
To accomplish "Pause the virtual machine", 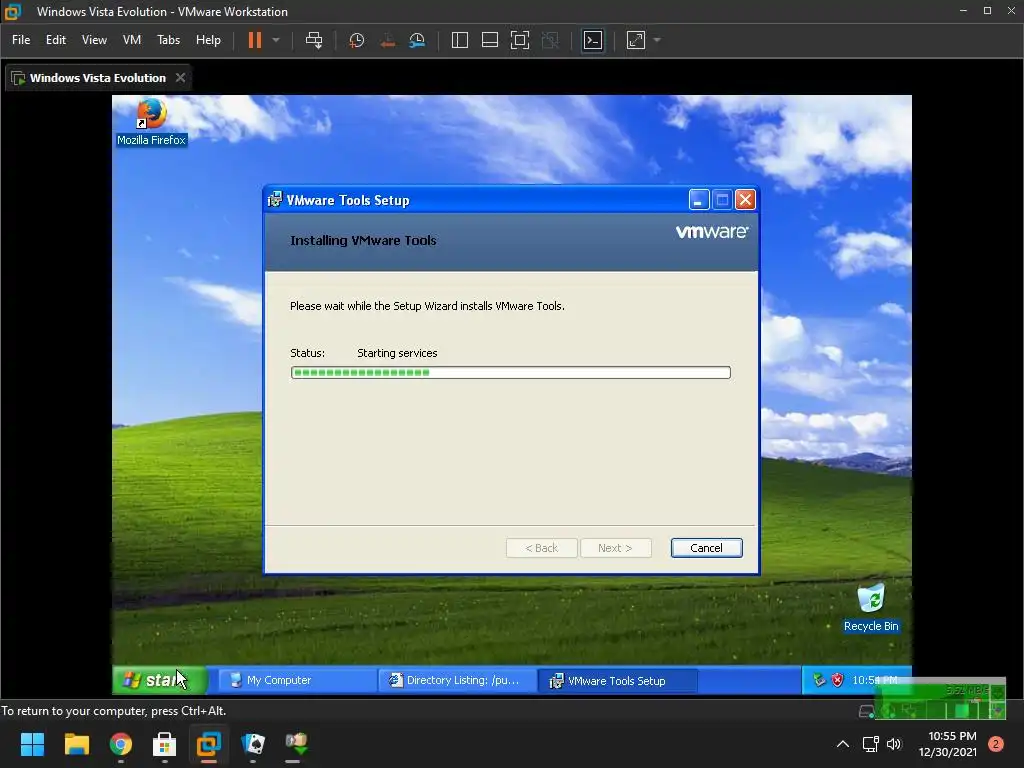I will pos(255,40).
